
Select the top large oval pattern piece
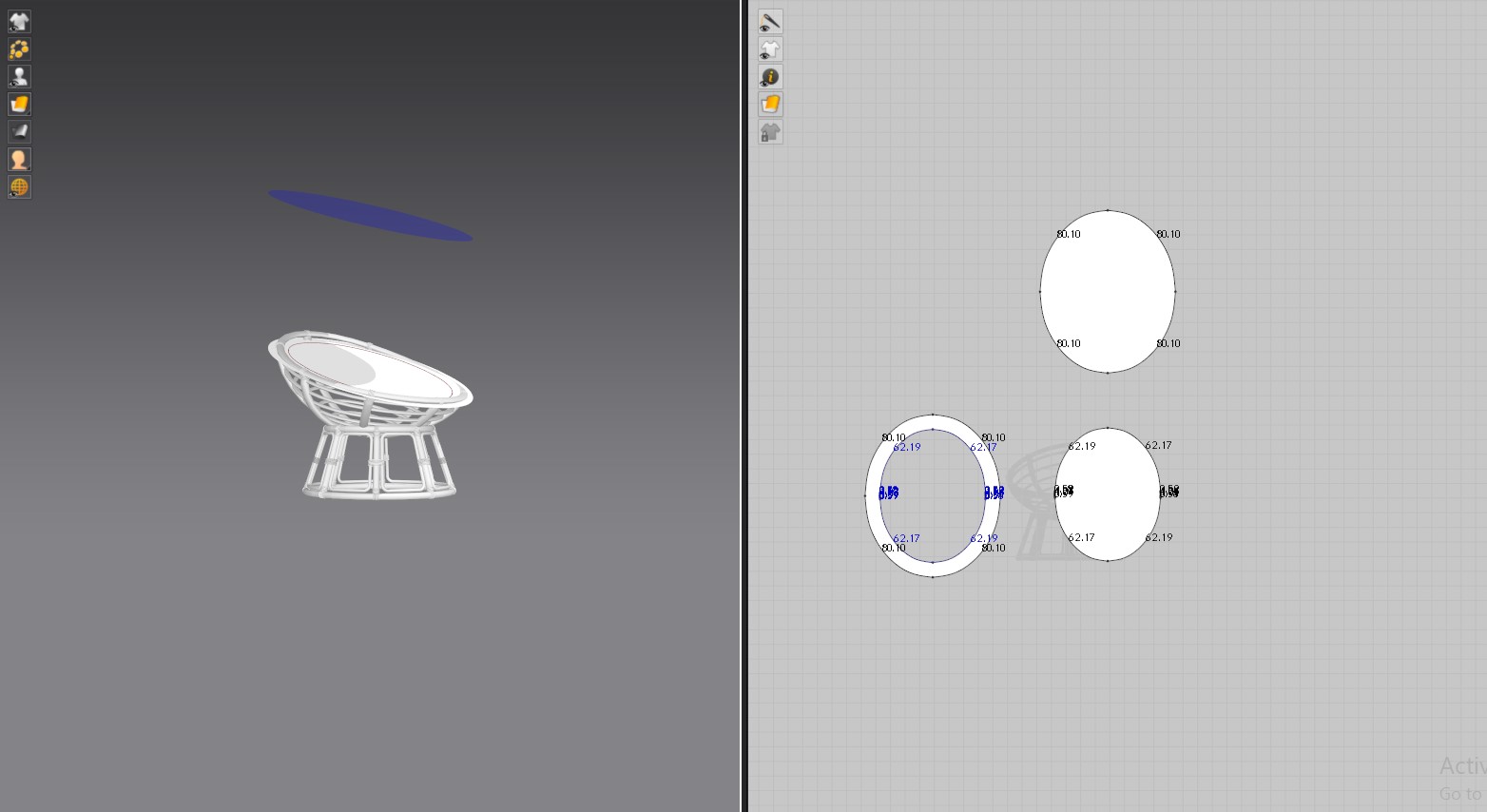(x=1108, y=291)
